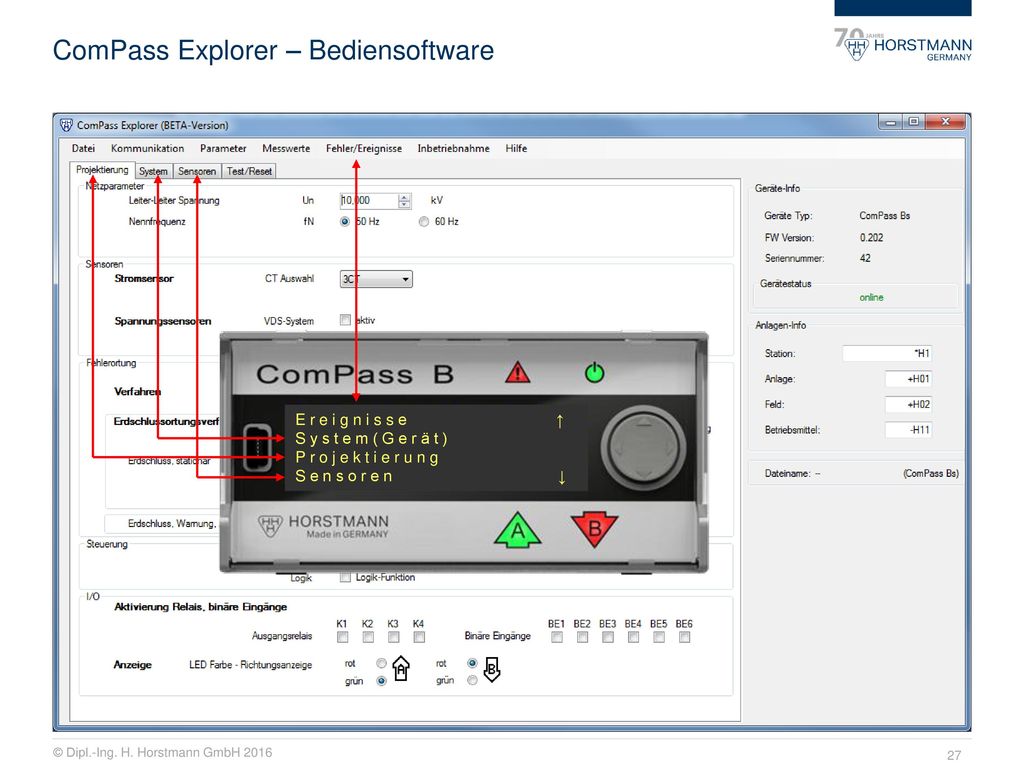Open the Datei menu
Viewport: 1024px width, 768px height.
coord(84,148)
